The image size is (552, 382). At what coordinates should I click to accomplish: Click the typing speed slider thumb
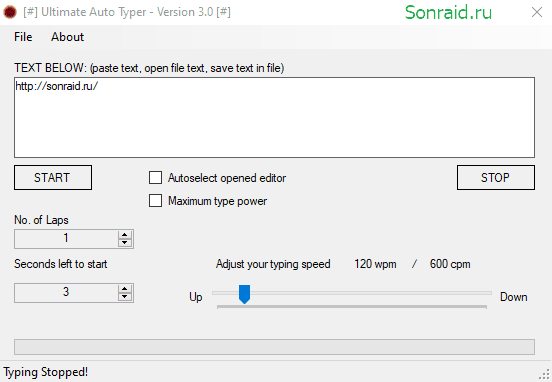pos(244,294)
